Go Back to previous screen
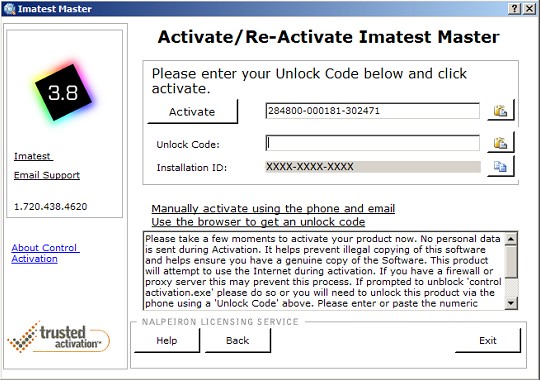The height and width of the screenshot is (380, 540). pos(238,340)
